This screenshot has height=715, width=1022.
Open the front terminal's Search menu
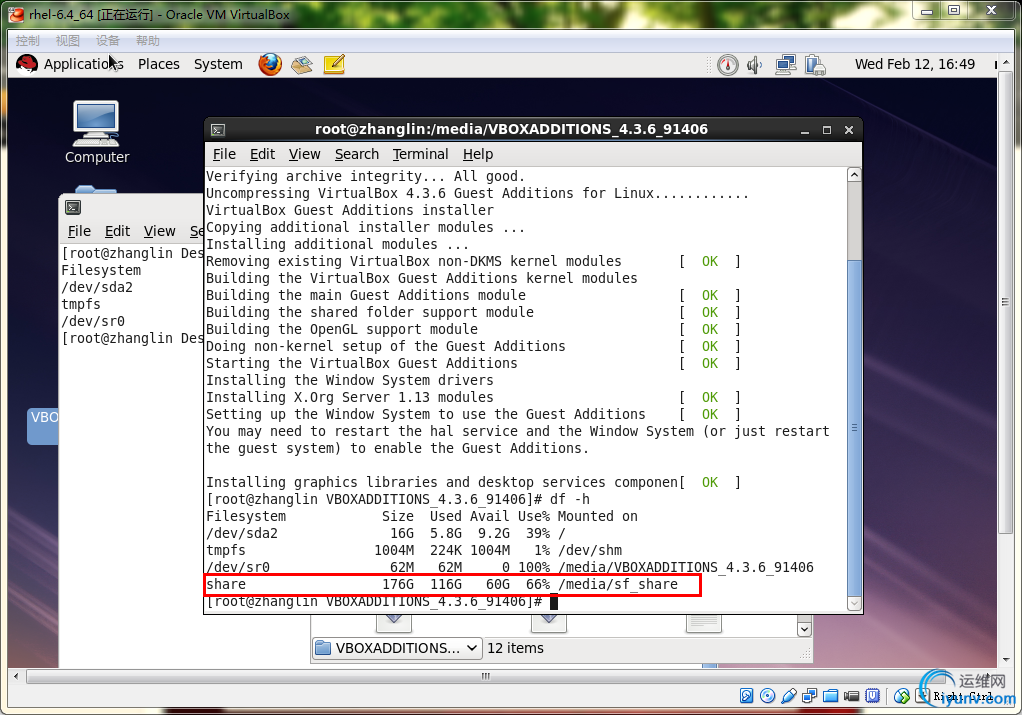357,154
